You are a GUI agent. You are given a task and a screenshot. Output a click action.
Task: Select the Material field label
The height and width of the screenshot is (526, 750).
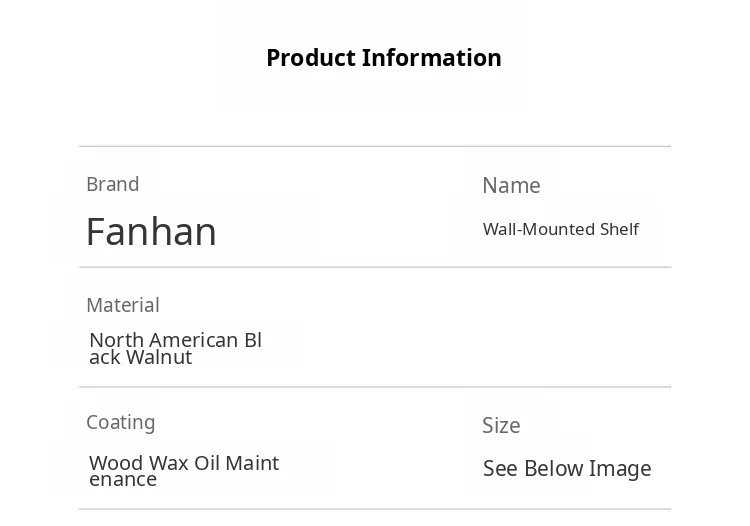click(x=123, y=305)
